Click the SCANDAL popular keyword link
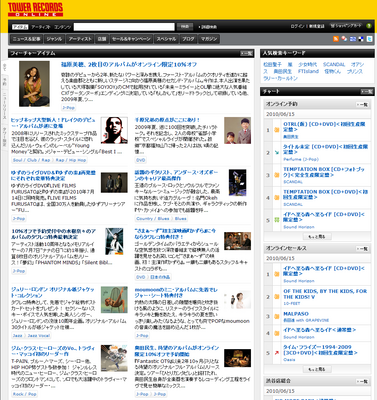This screenshot has height=400, width=377. coord(334,65)
